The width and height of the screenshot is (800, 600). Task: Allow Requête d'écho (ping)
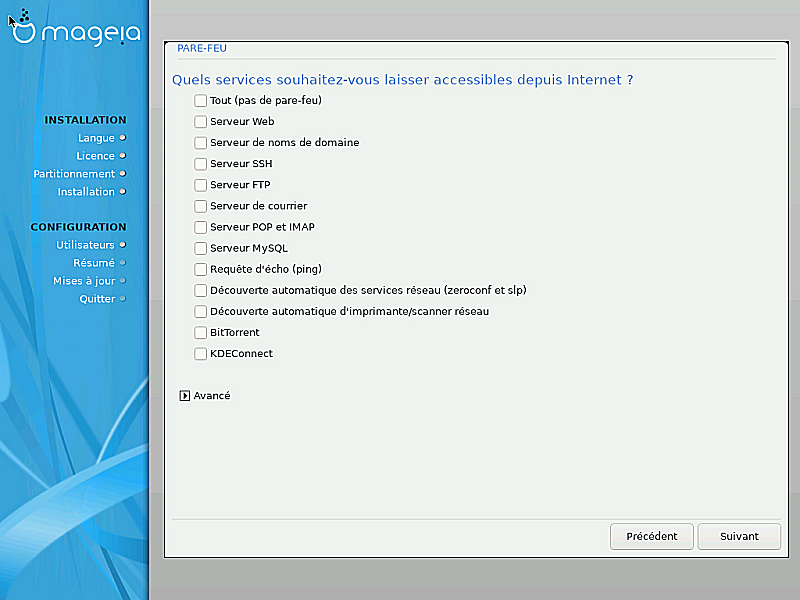201,269
